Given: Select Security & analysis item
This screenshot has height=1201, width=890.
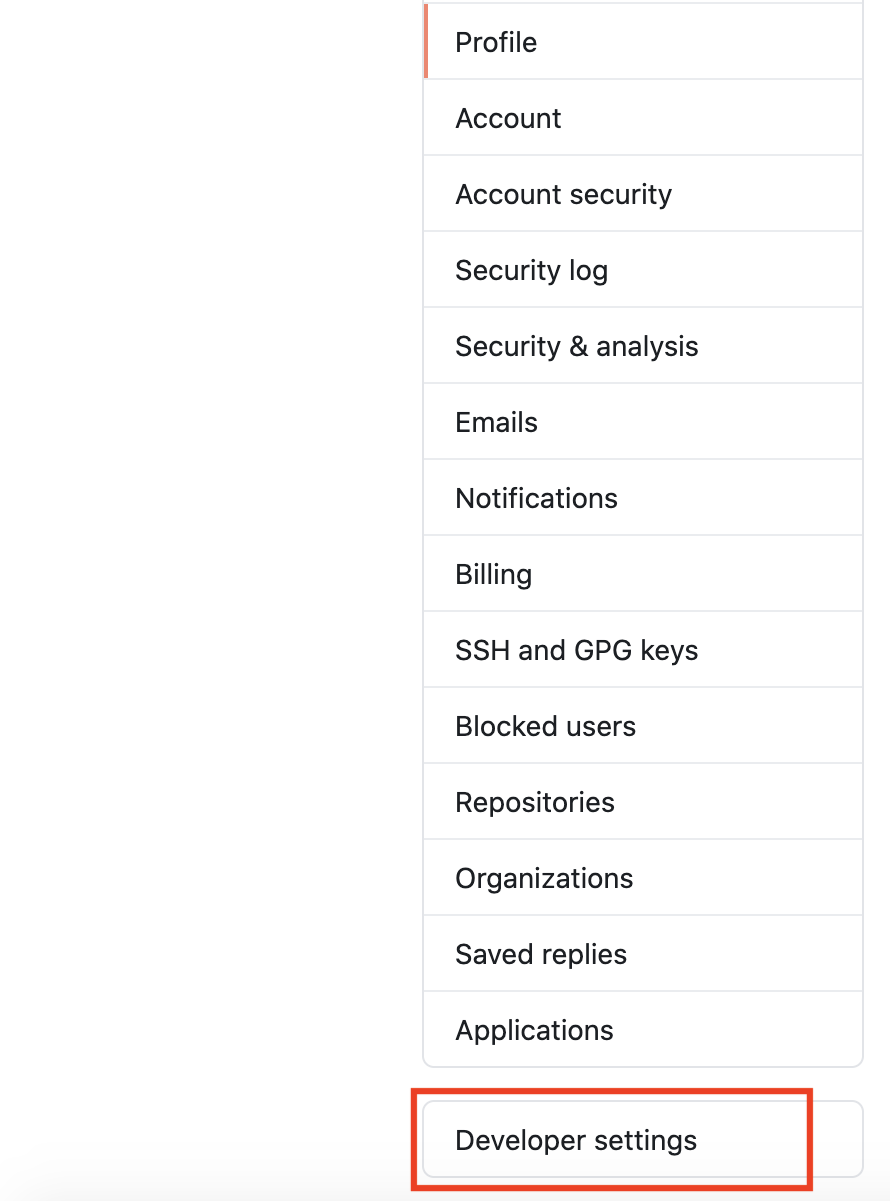Looking at the screenshot, I should pyautogui.click(x=576, y=346).
